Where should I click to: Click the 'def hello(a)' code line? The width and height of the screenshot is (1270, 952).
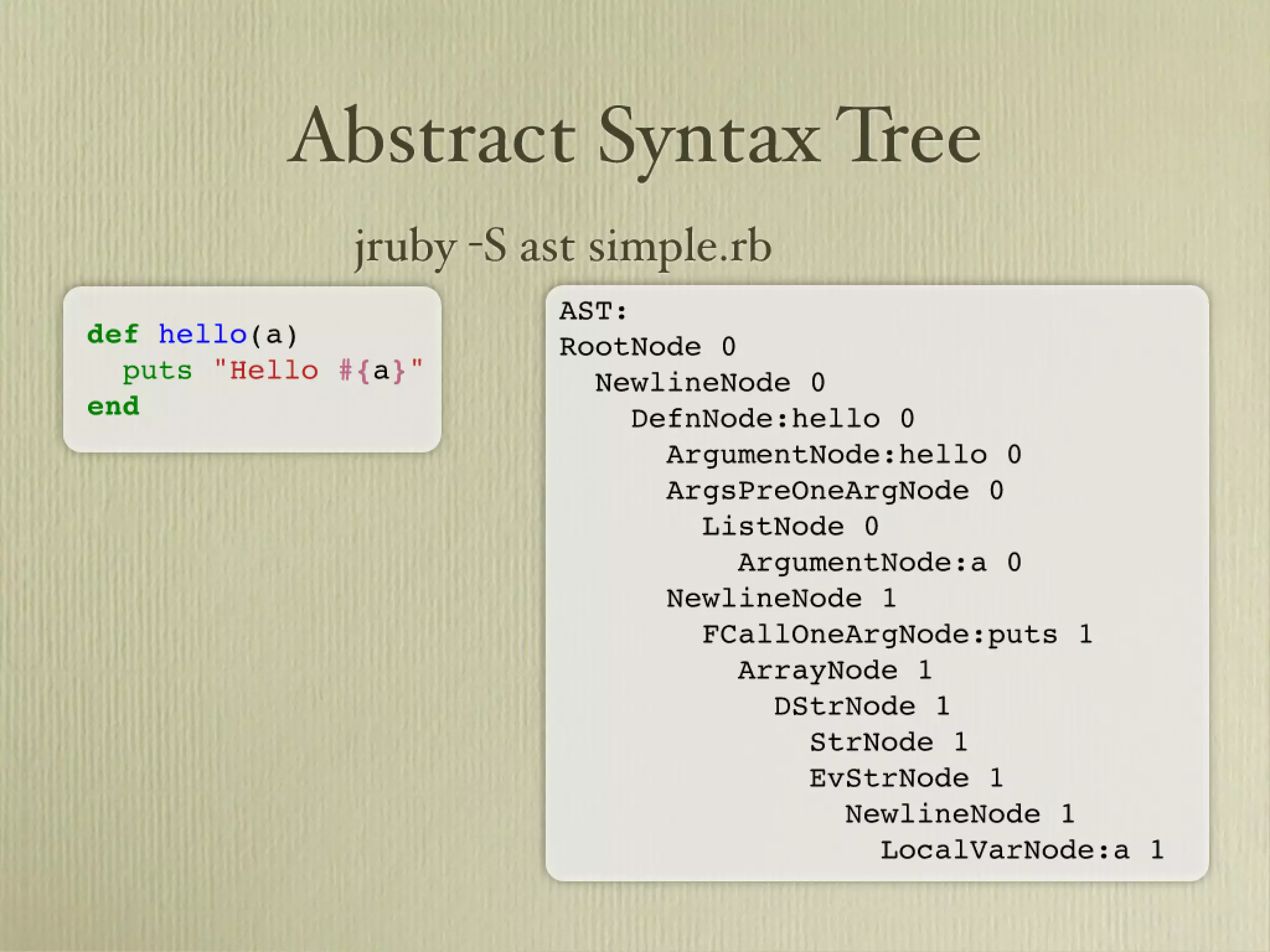[193, 335]
